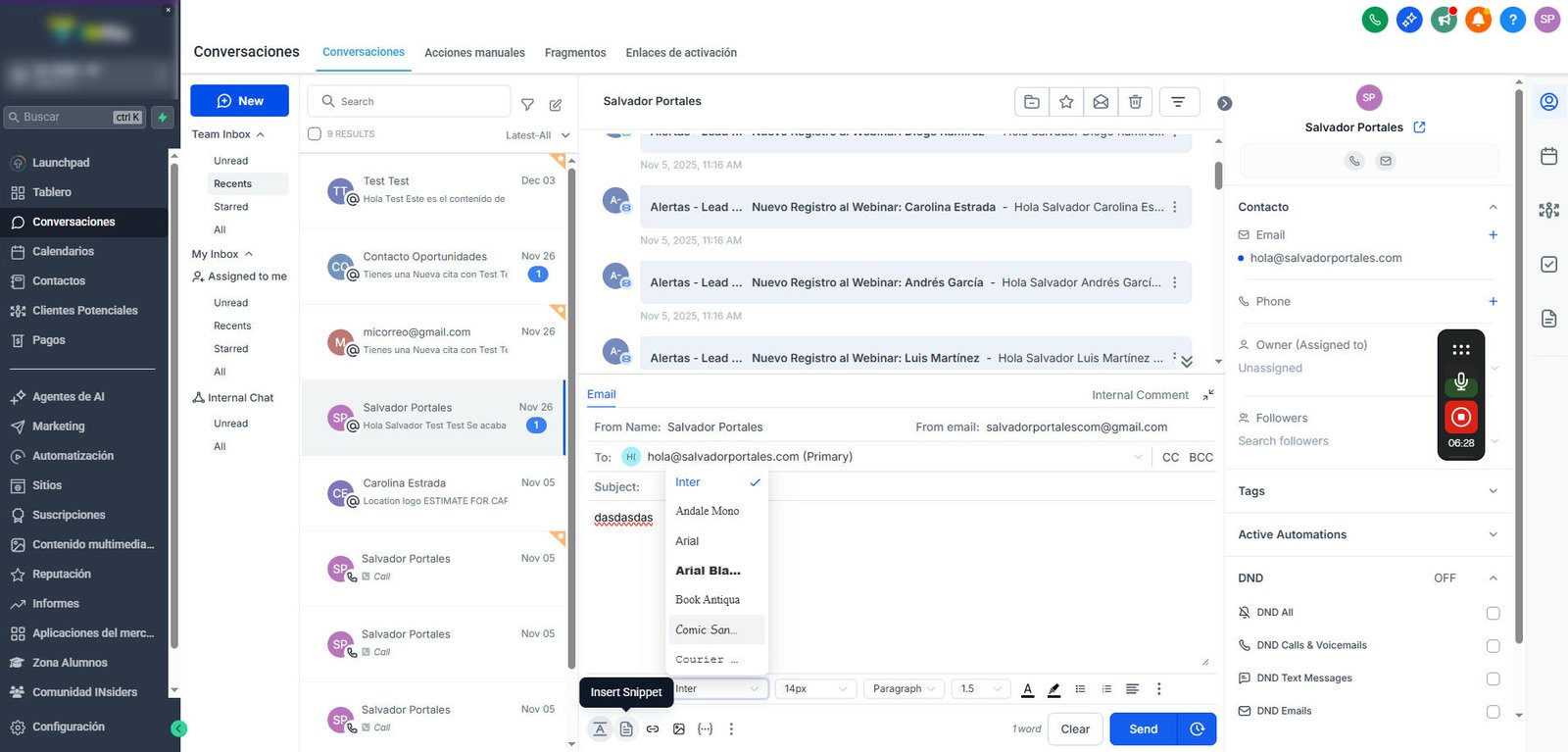1568x752 pixels.
Task: Open the calendar icon in right rail
Action: 1549,156
